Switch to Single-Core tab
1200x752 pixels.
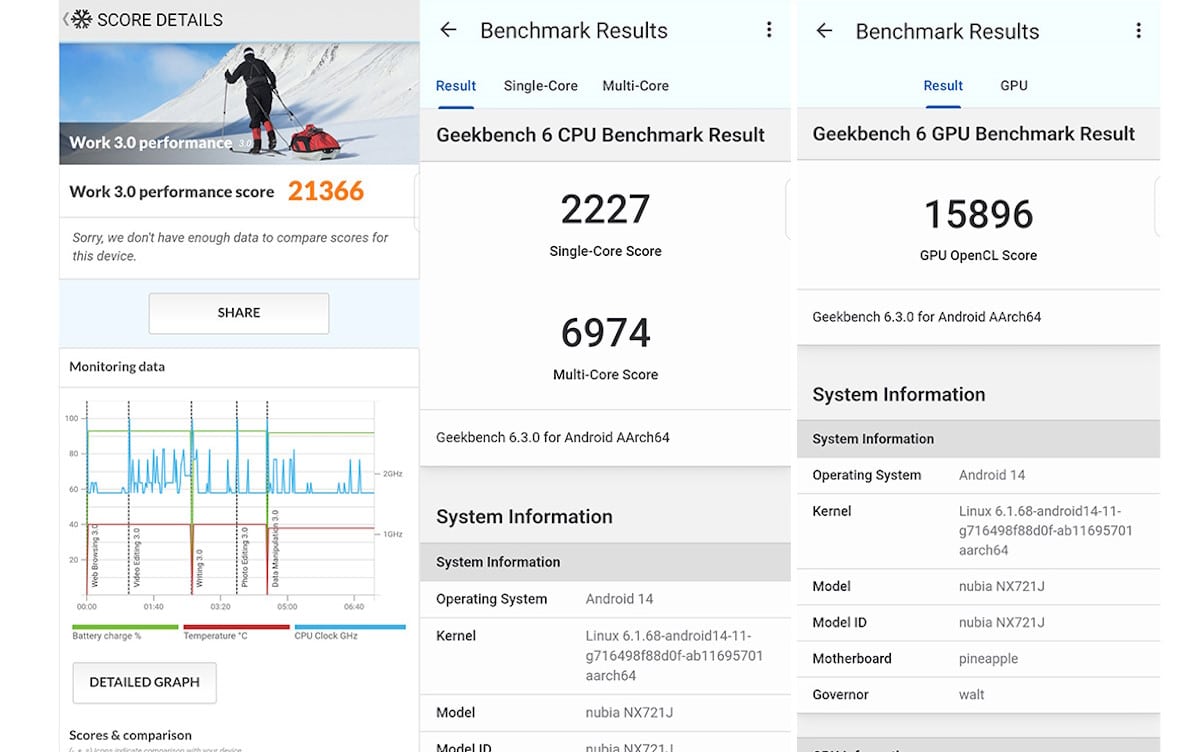point(541,86)
